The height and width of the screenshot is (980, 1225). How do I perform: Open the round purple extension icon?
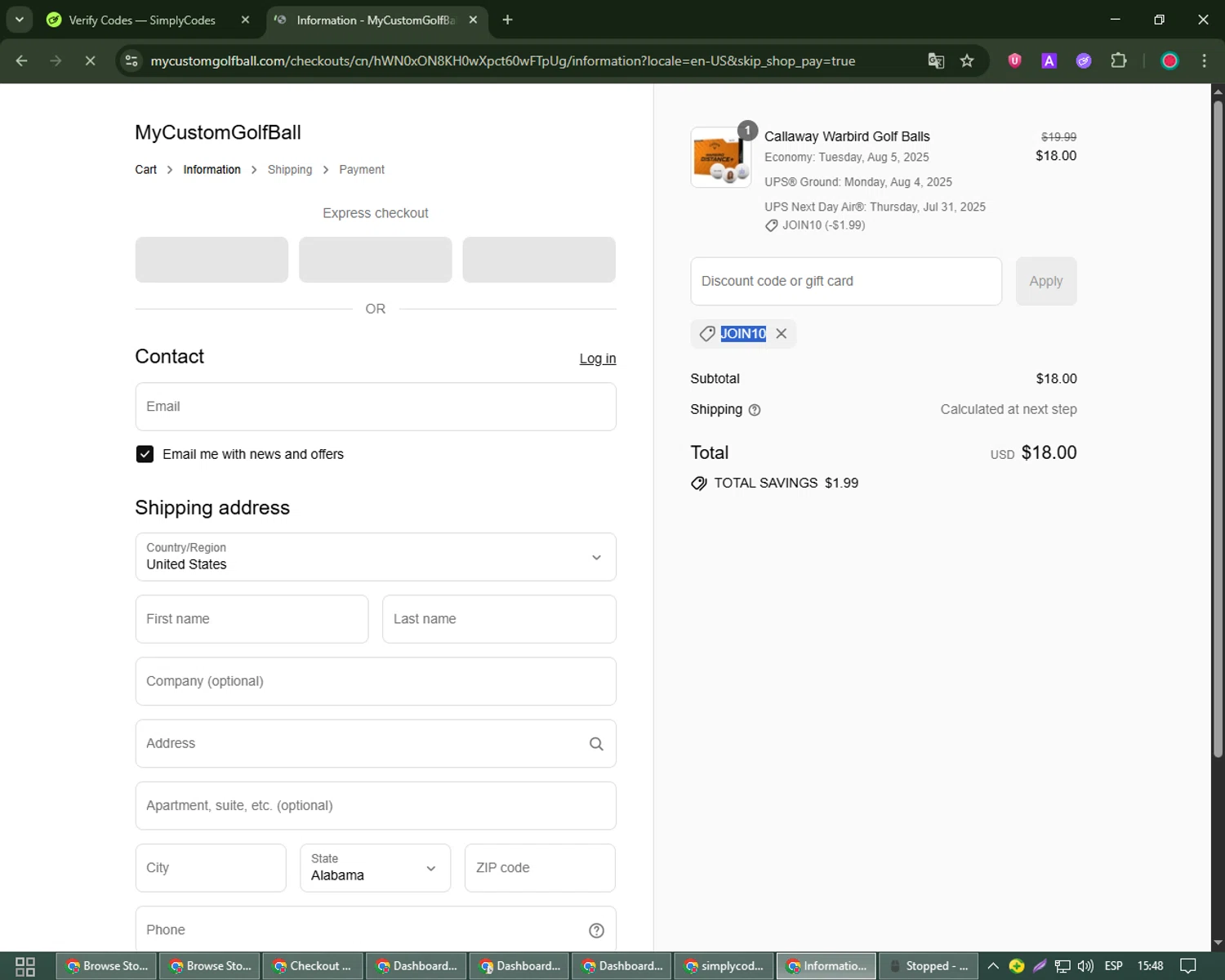pos(1084,60)
